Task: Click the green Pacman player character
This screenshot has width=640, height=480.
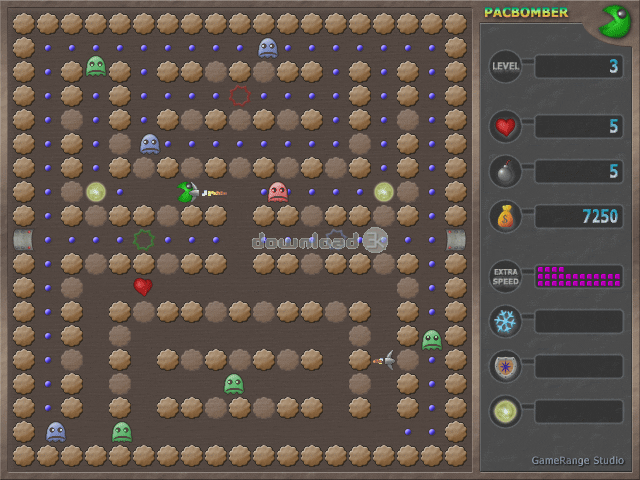Action: pyautogui.click(x=188, y=192)
